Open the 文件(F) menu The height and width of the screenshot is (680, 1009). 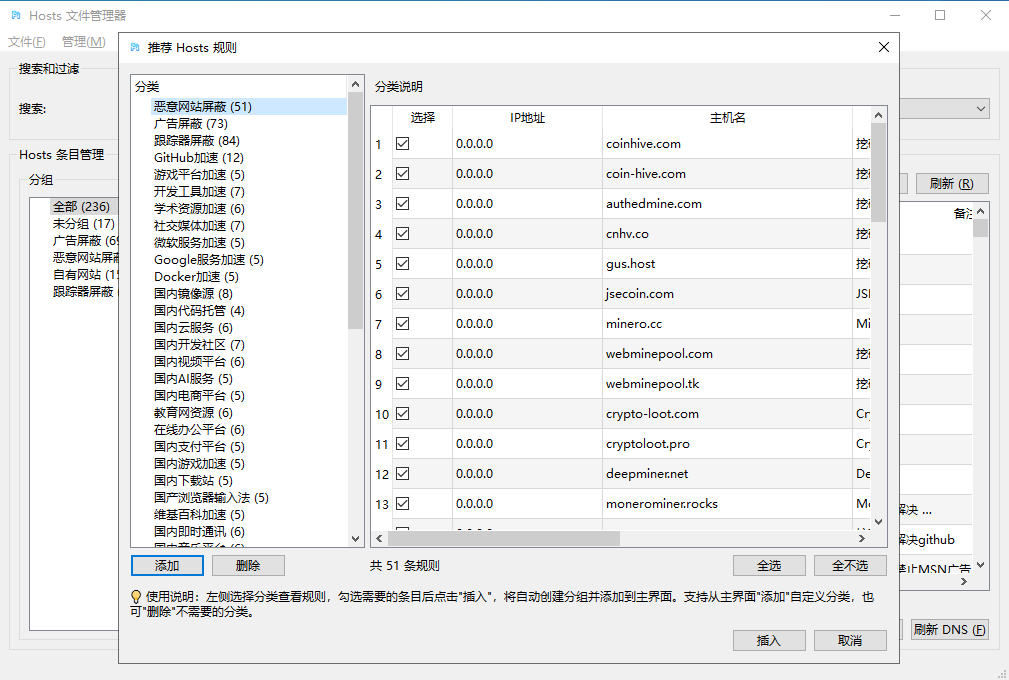(x=27, y=42)
